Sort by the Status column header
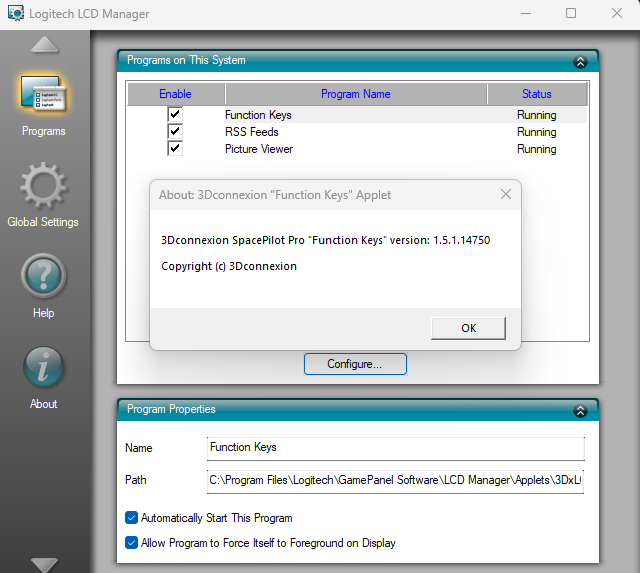The height and width of the screenshot is (573, 640). (x=537, y=94)
